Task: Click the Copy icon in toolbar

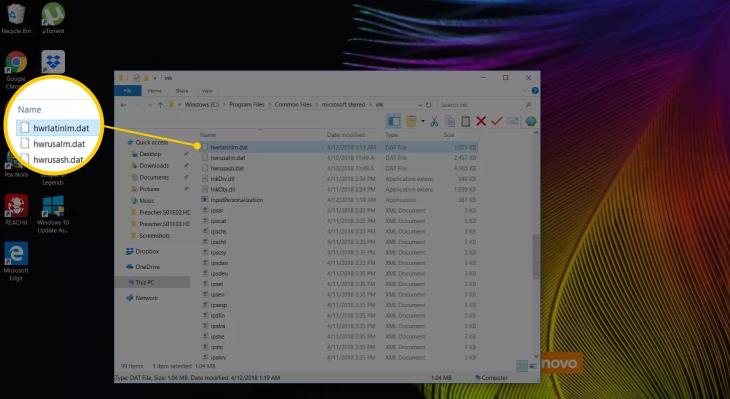Action: (x=450, y=122)
